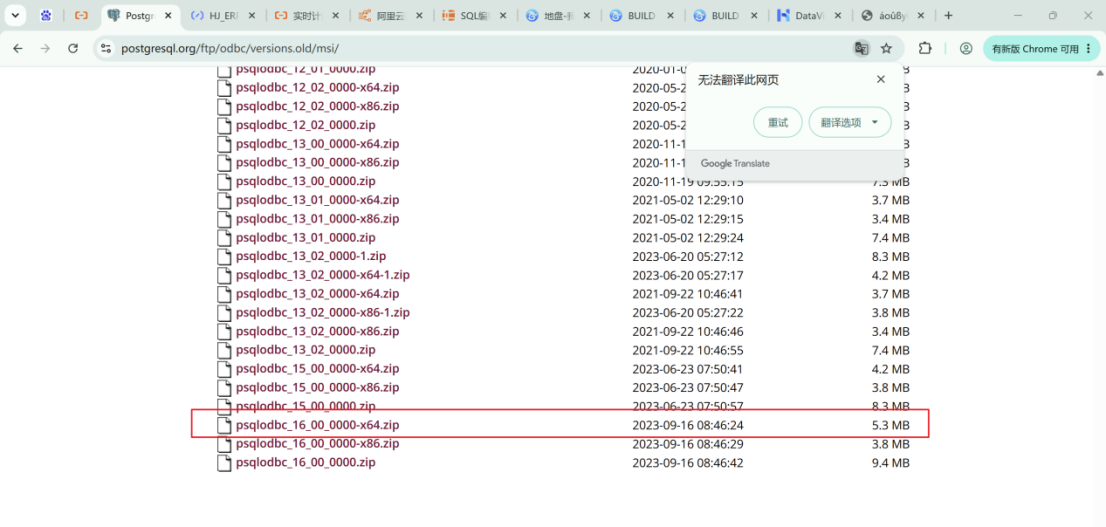
Task: Click the date 2023-06-23 07:50:41
Action: coord(688,369)
